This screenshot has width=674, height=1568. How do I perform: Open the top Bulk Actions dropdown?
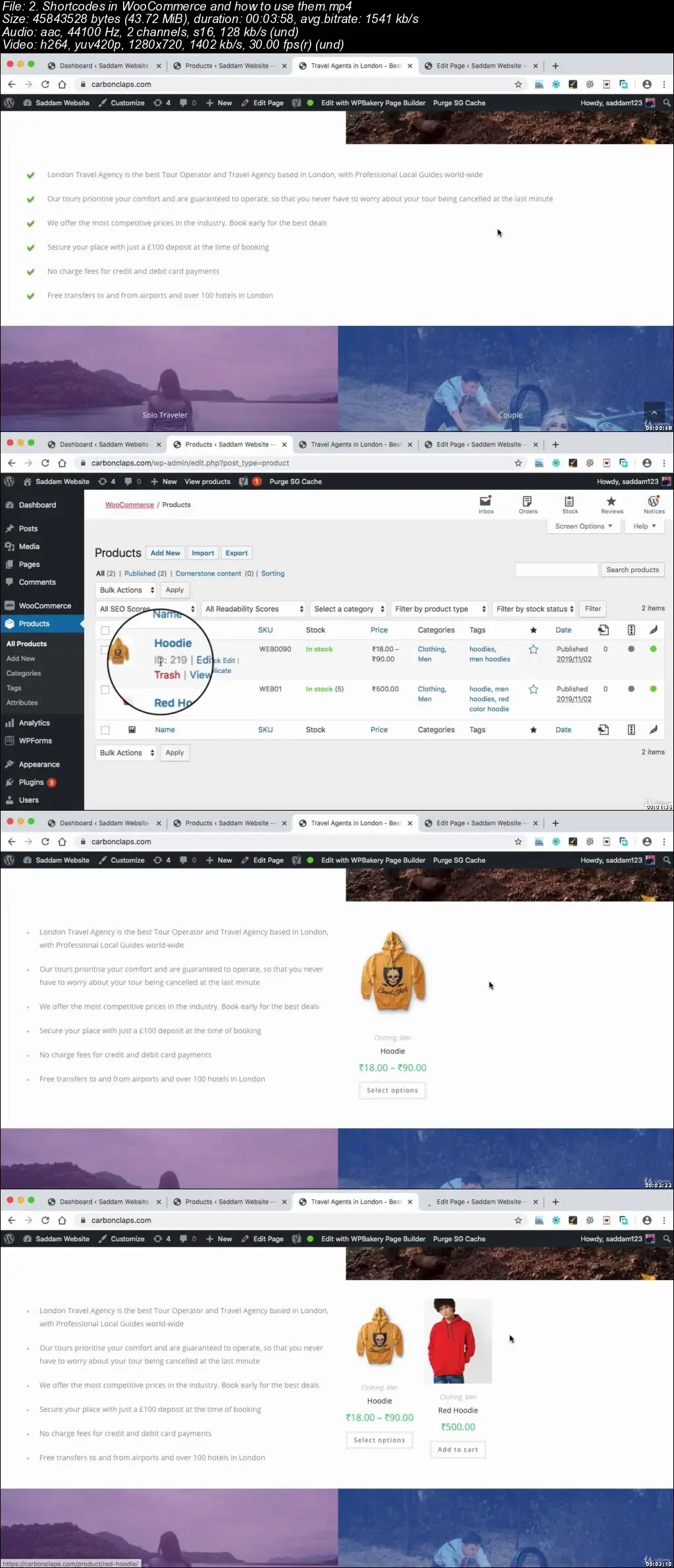pos(126,590)
